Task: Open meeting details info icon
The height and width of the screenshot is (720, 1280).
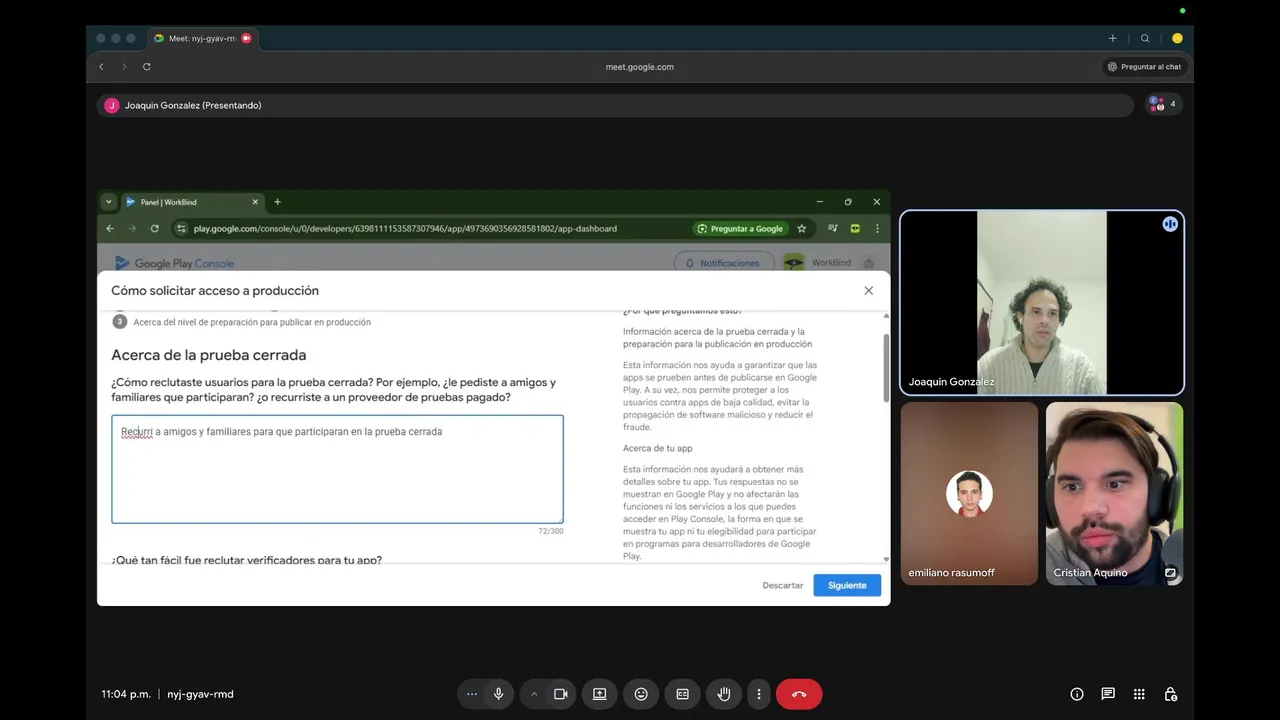Action: pos(1077,694)
